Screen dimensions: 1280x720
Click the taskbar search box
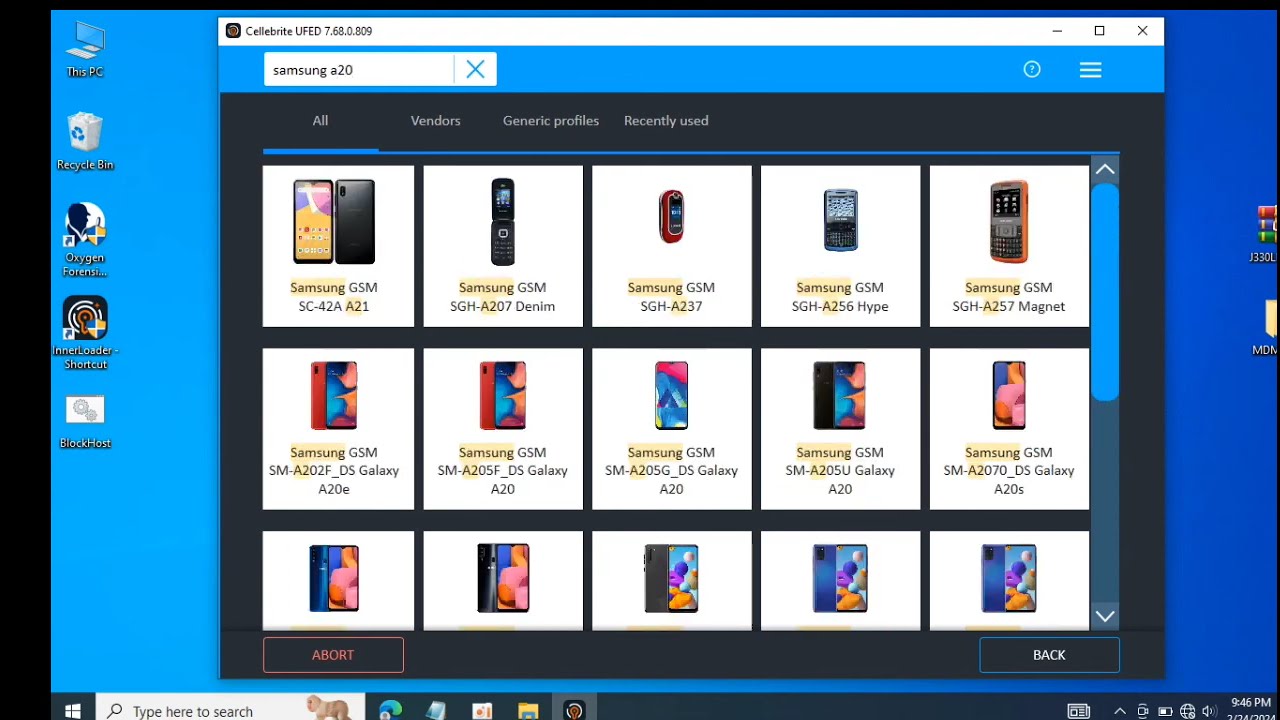click(x=230, y=710)
